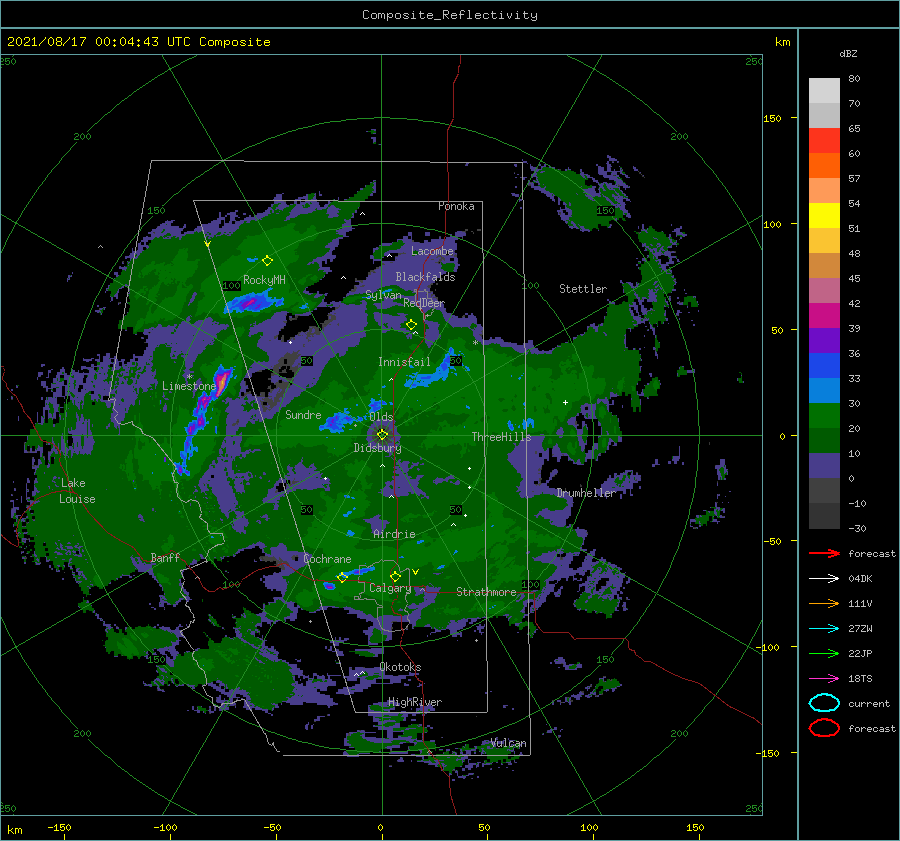The image size is (900, 841).
Task: Pick the yellow 54 dBZ color swatch
Action: point(824,215)
